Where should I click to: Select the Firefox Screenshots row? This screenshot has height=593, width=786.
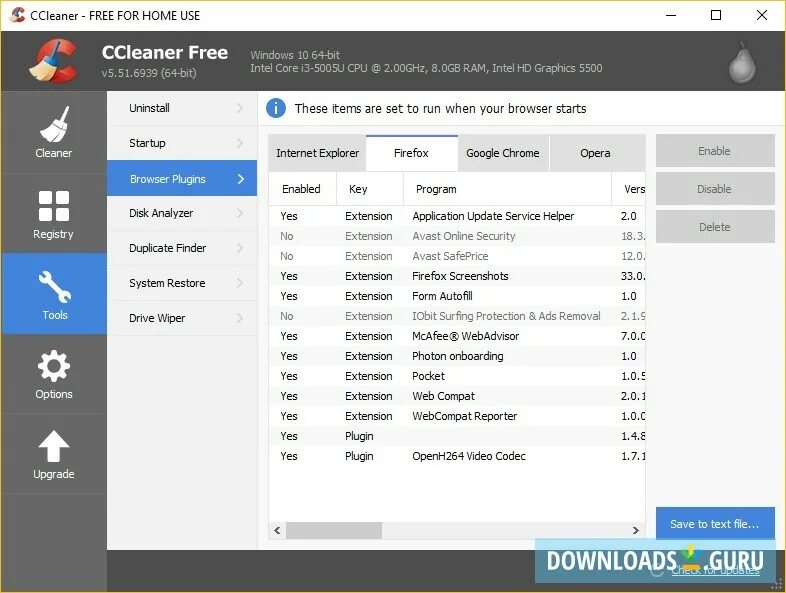point(457,276)
